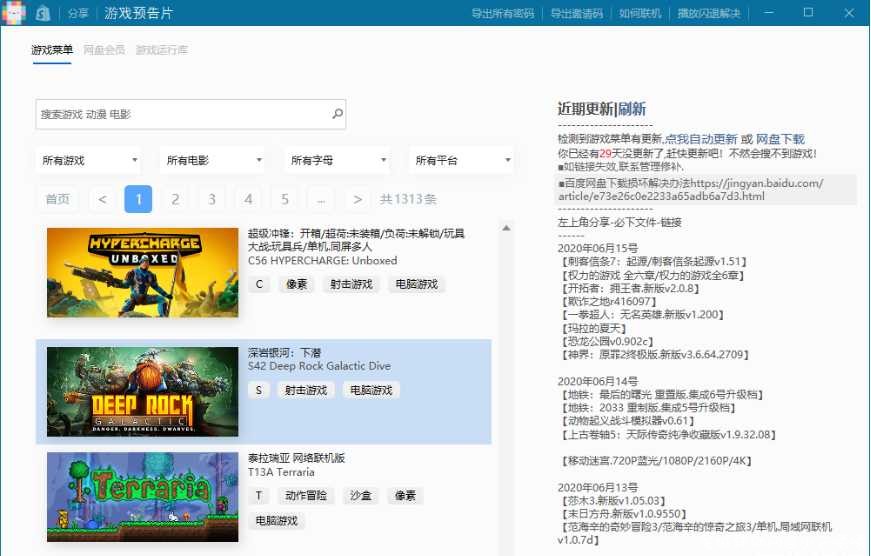Click 动作冒险 tag on Terraria entry
The image size is (871, 556).
click(306, 495)
